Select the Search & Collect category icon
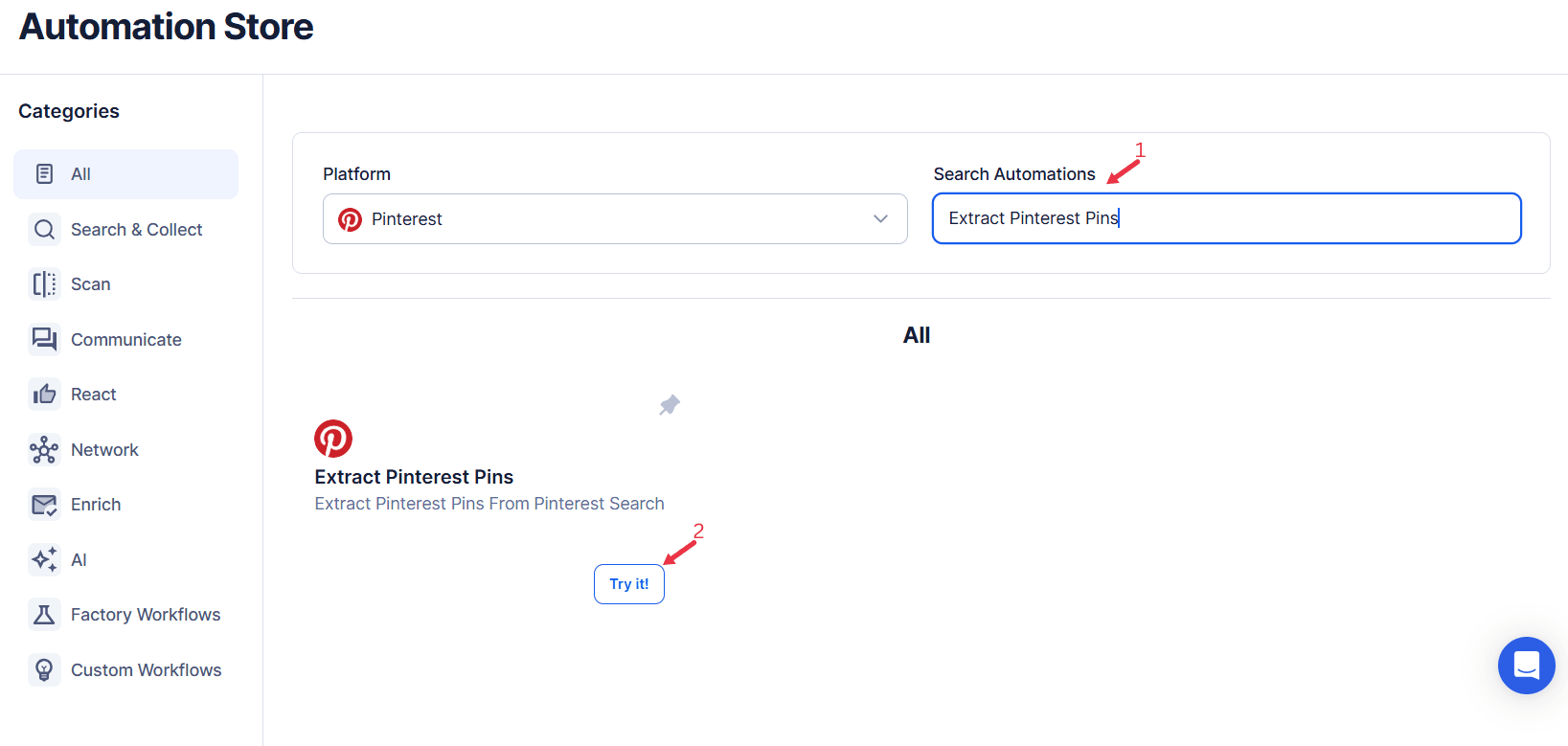The height and width of the screenshot is (746, 1568). click(x=44, y=229)
